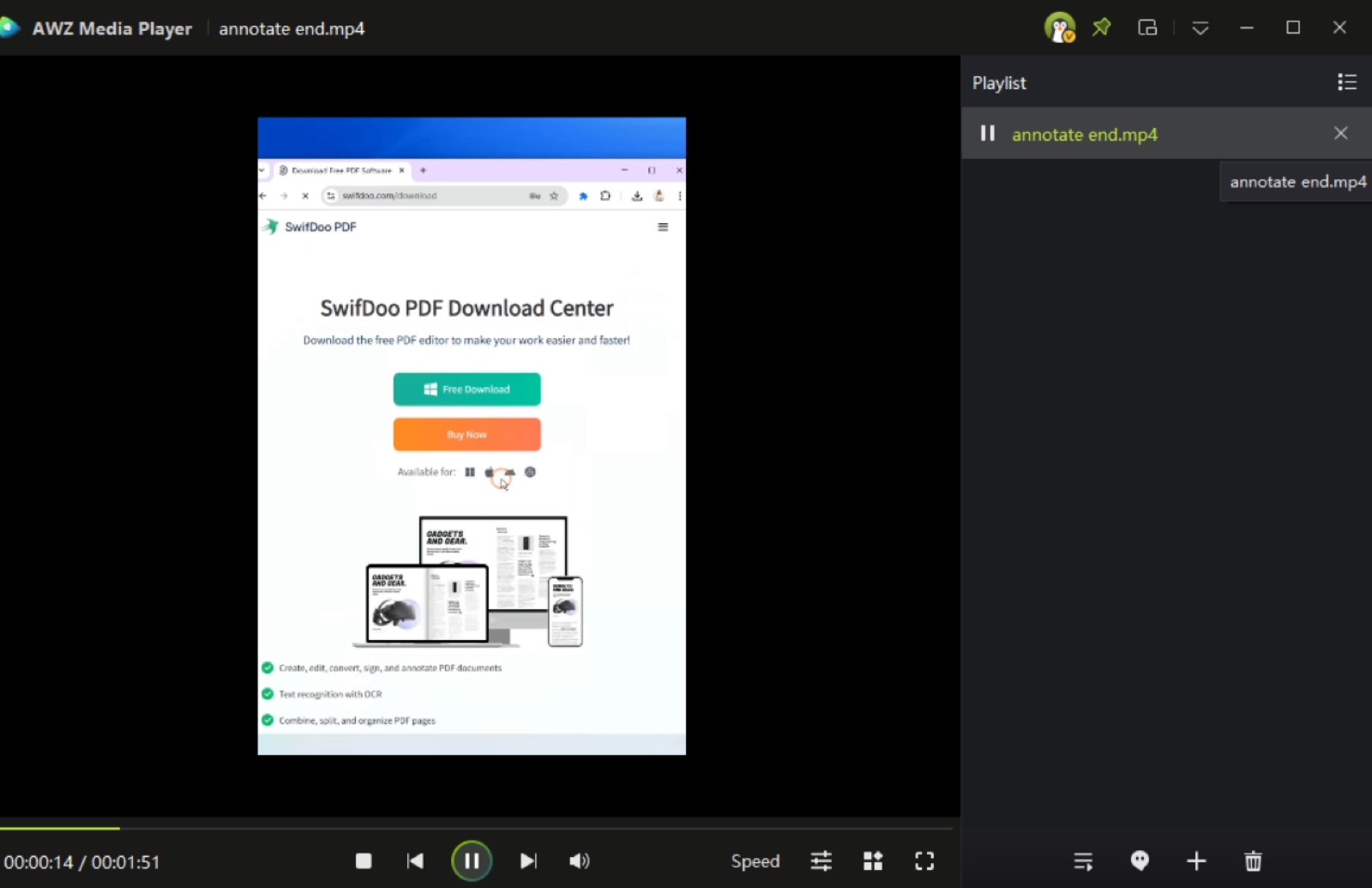Seek along the playback progress bar
This screenshot has height=888, width=1372.
tap(476, 828)
